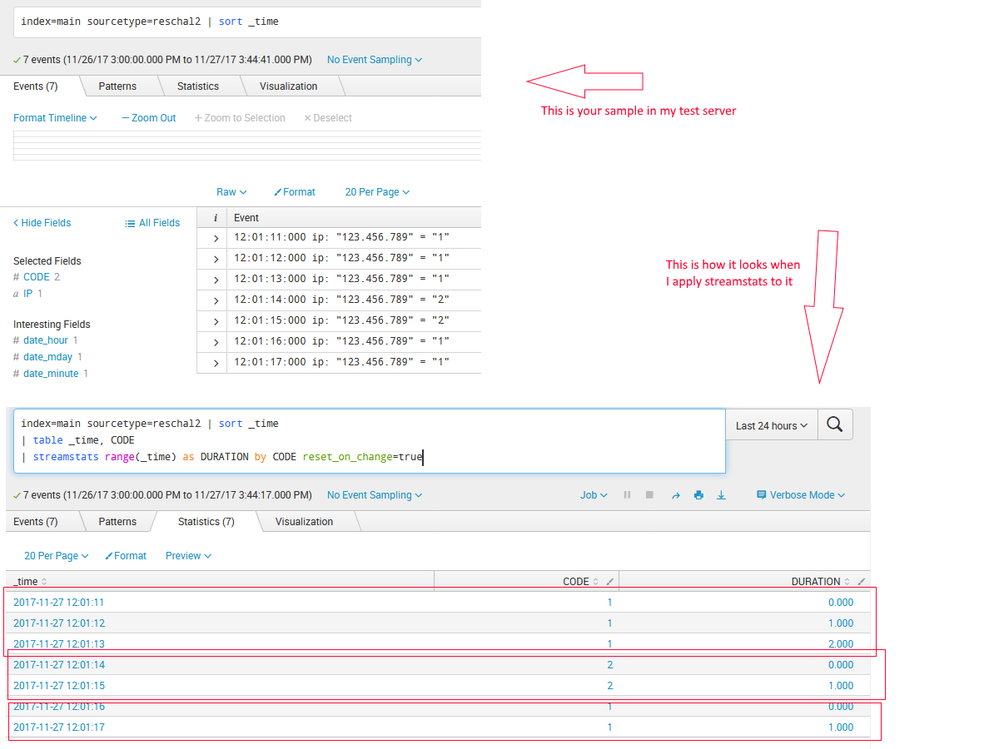Export results with the download icon
The height and width of the screenshot is (749, 999).
[x=721, y=495]
